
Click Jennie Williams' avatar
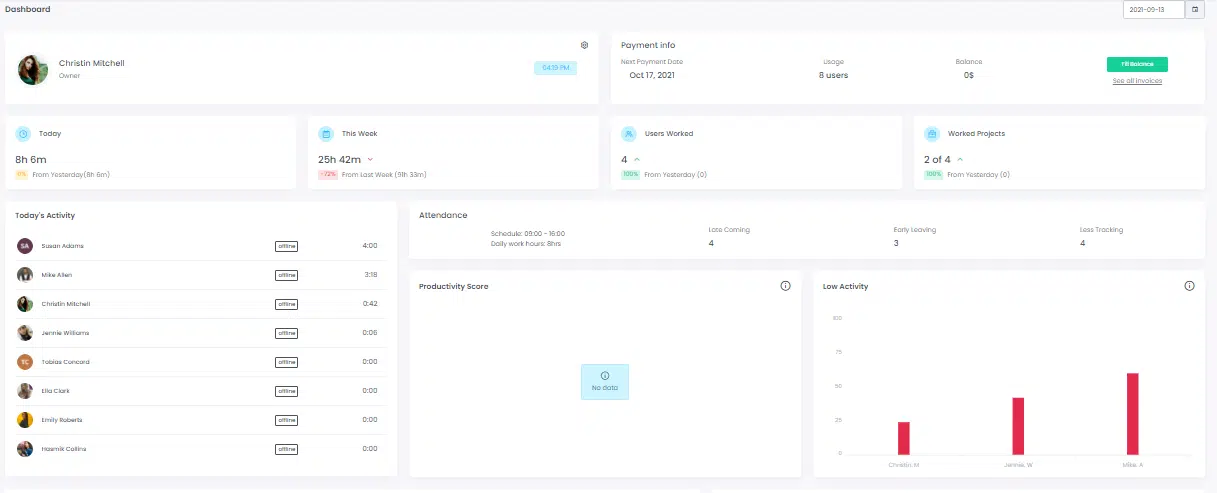pos(25,333)
